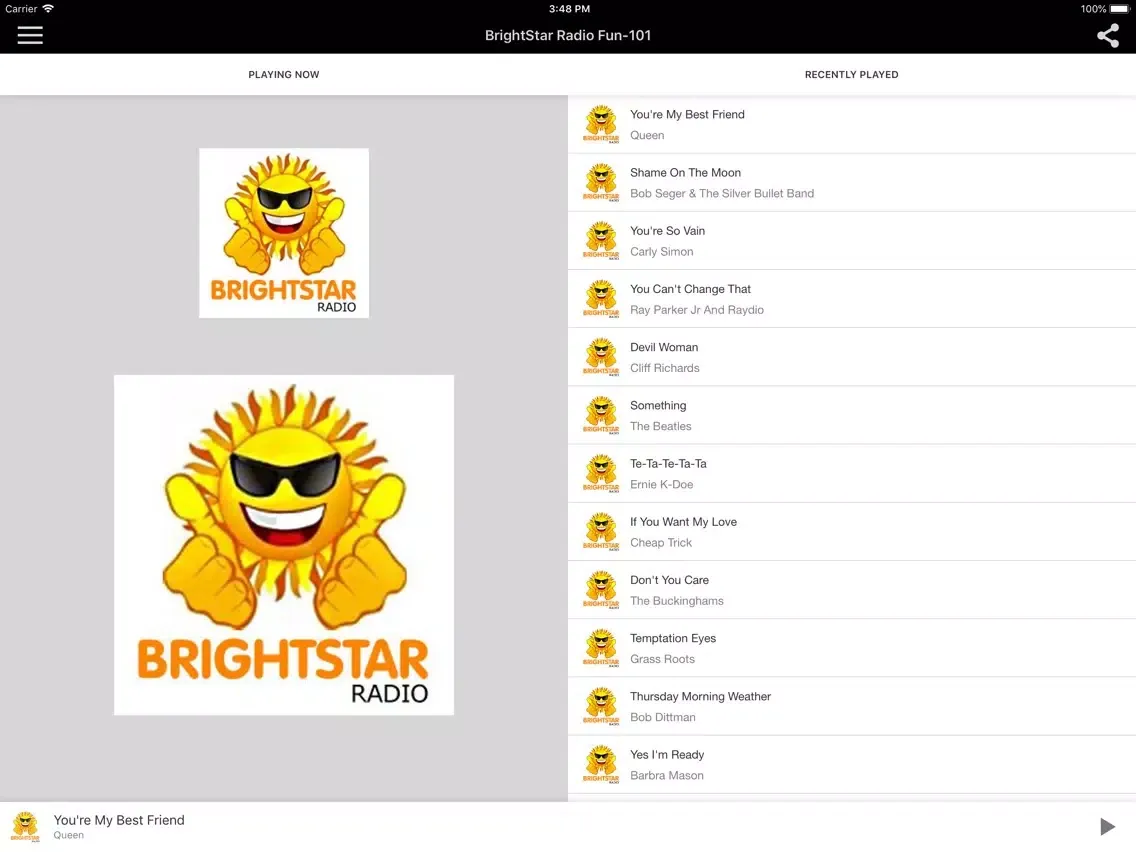Click artist Bob Seger & The Silver Bullet Band
Screen dimensions: 1136x852
pyautogui.click(x=722, y=193)
